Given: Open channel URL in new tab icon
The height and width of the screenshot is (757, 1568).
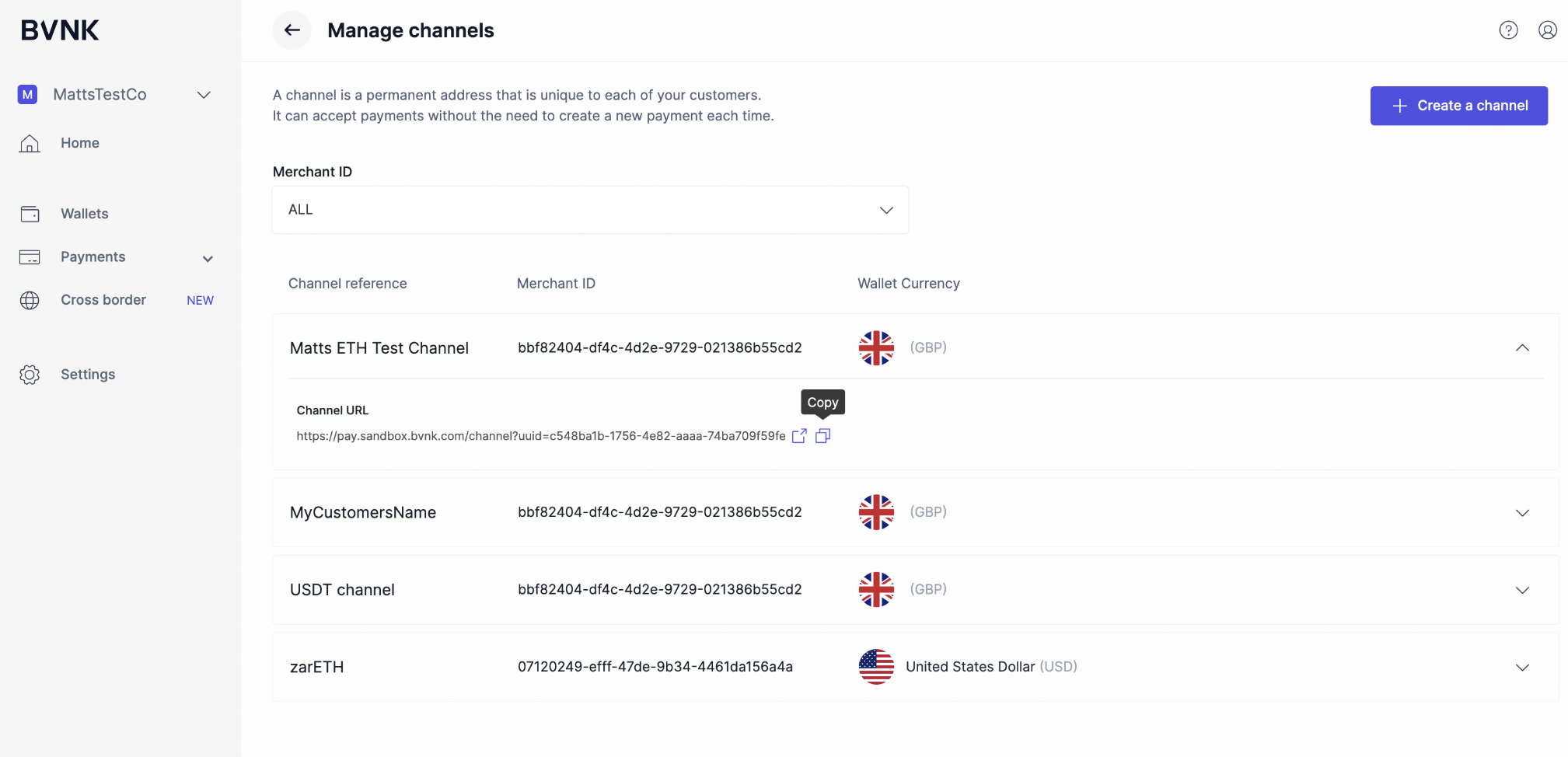Looking at the screenshot, I should tap(799, 436).
